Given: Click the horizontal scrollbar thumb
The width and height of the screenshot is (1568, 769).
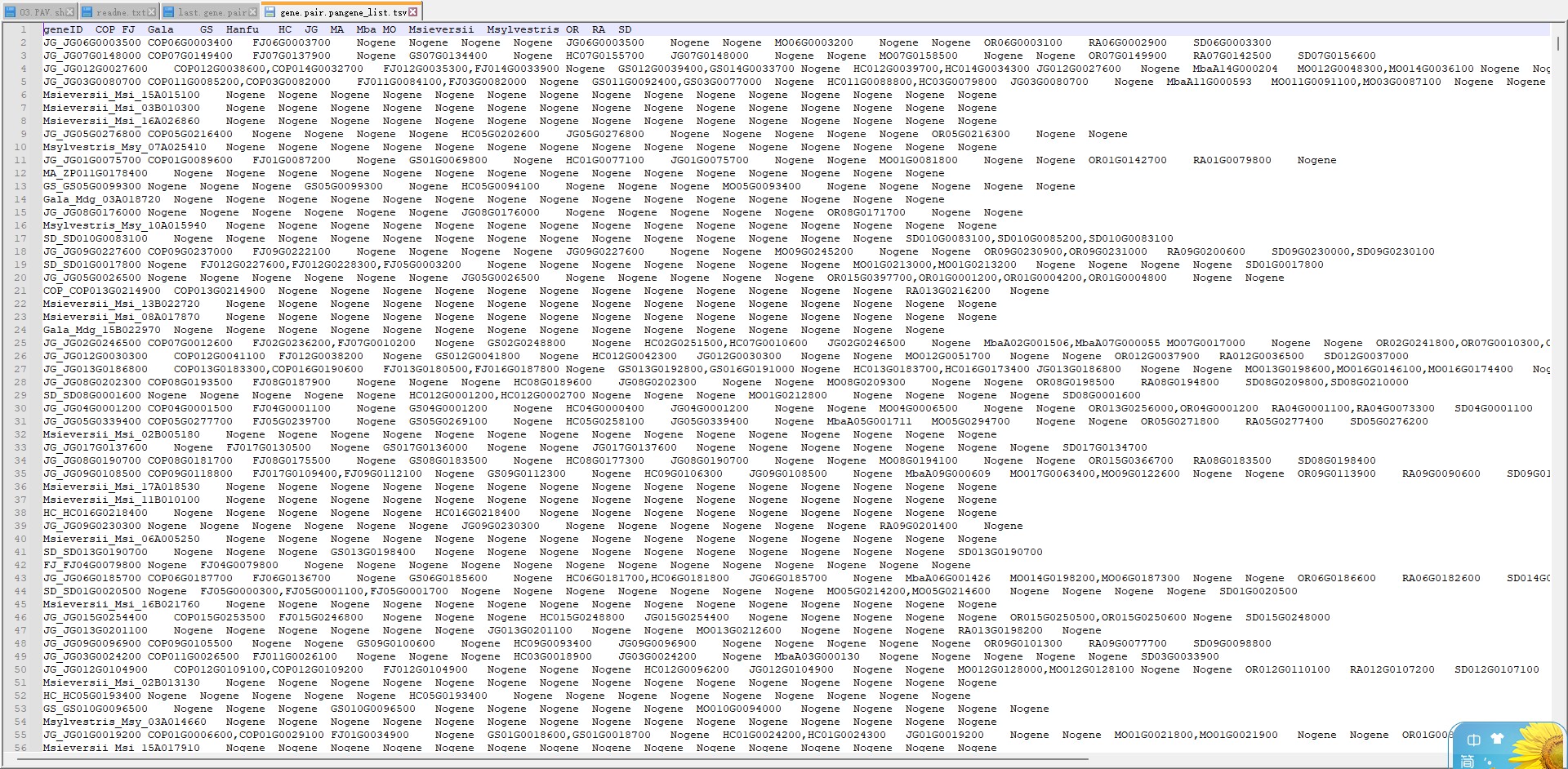Looking at the screenshot, I should coord(552,759).
